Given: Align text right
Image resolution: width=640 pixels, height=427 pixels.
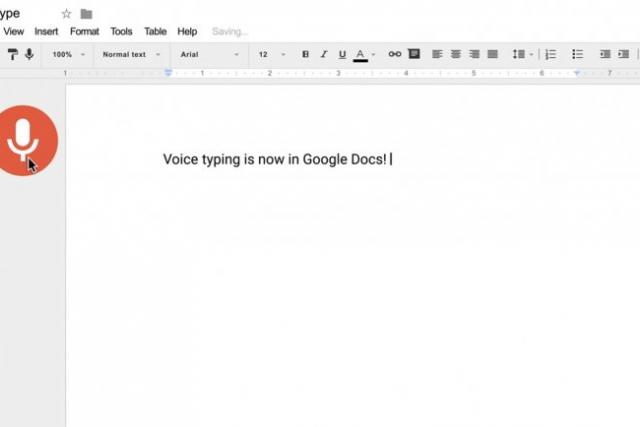Looking at the screenshot, I should pyautogui.click(x=474, y=54).
